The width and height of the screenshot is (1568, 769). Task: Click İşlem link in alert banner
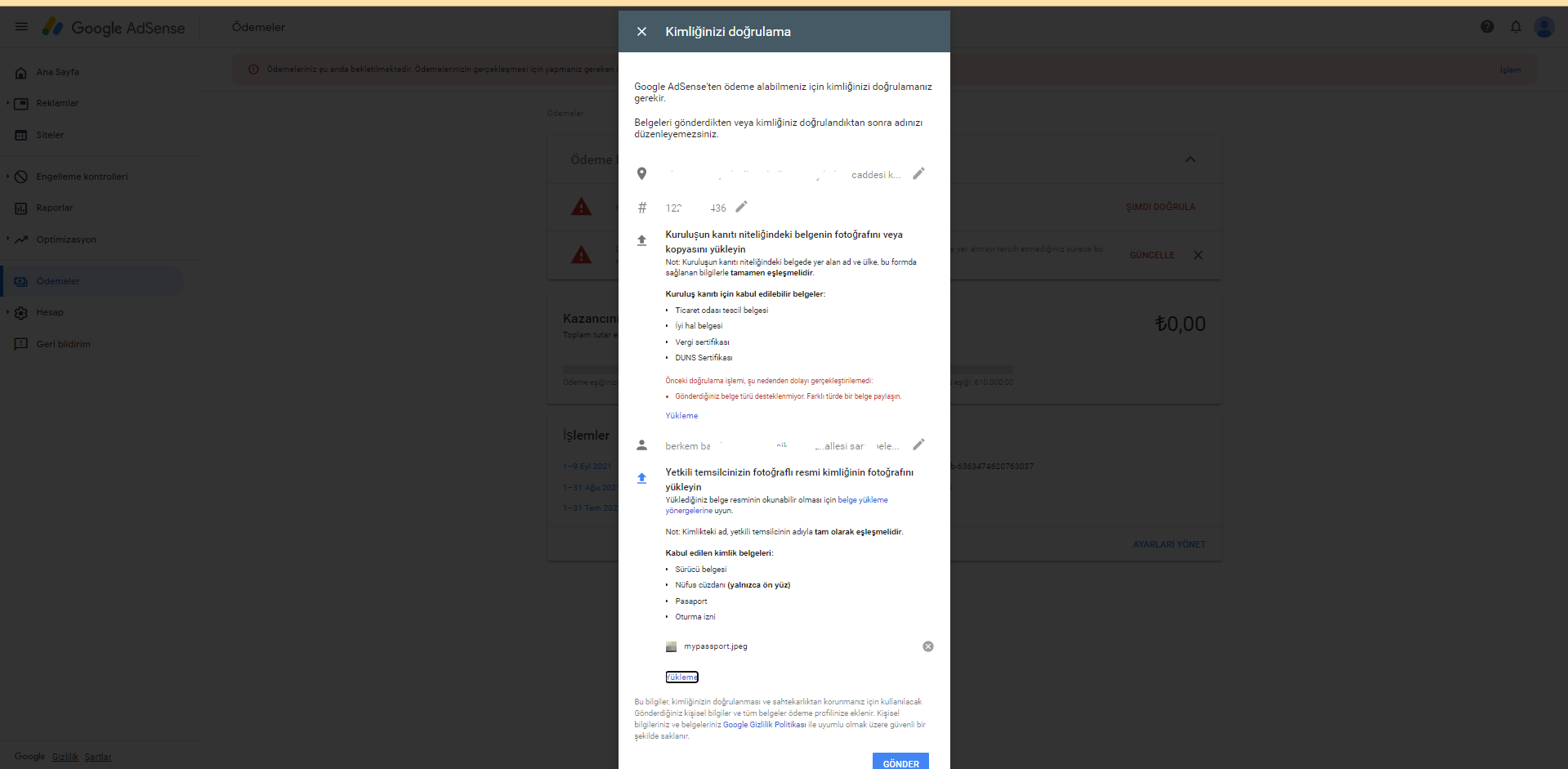tap(1510, 70)
